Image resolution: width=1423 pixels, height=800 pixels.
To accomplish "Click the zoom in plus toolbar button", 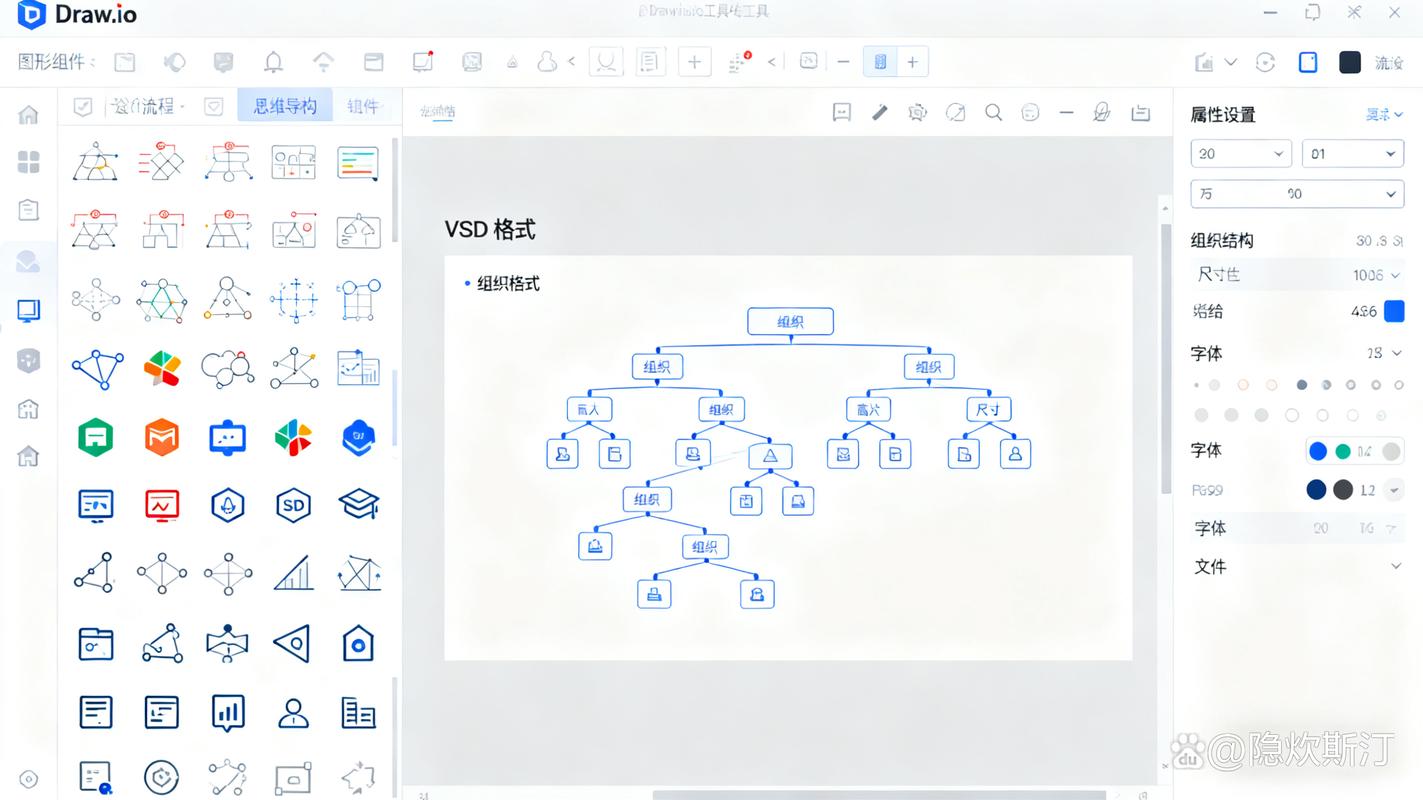I will (912, 62).
